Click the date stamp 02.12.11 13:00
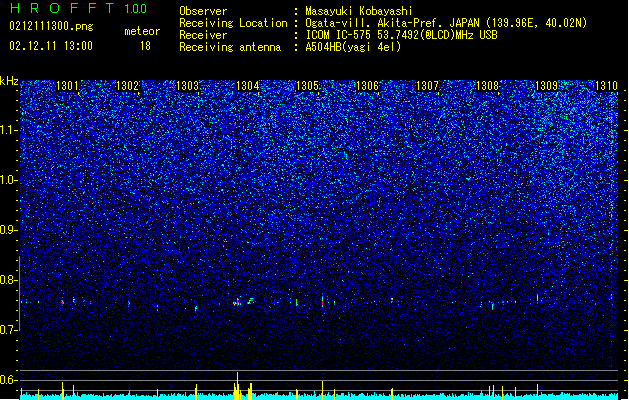629x400 pixels. pos(51,46)
